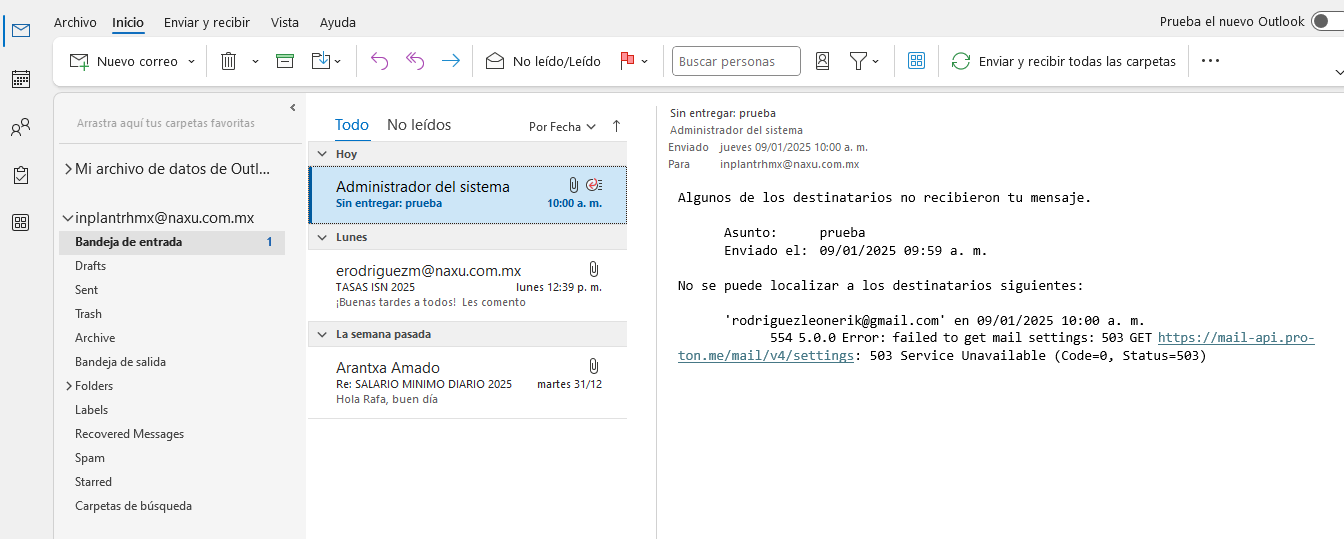Show No leídos messages tab
This screenshot has width=1344, height=539.
pos(419,125)
